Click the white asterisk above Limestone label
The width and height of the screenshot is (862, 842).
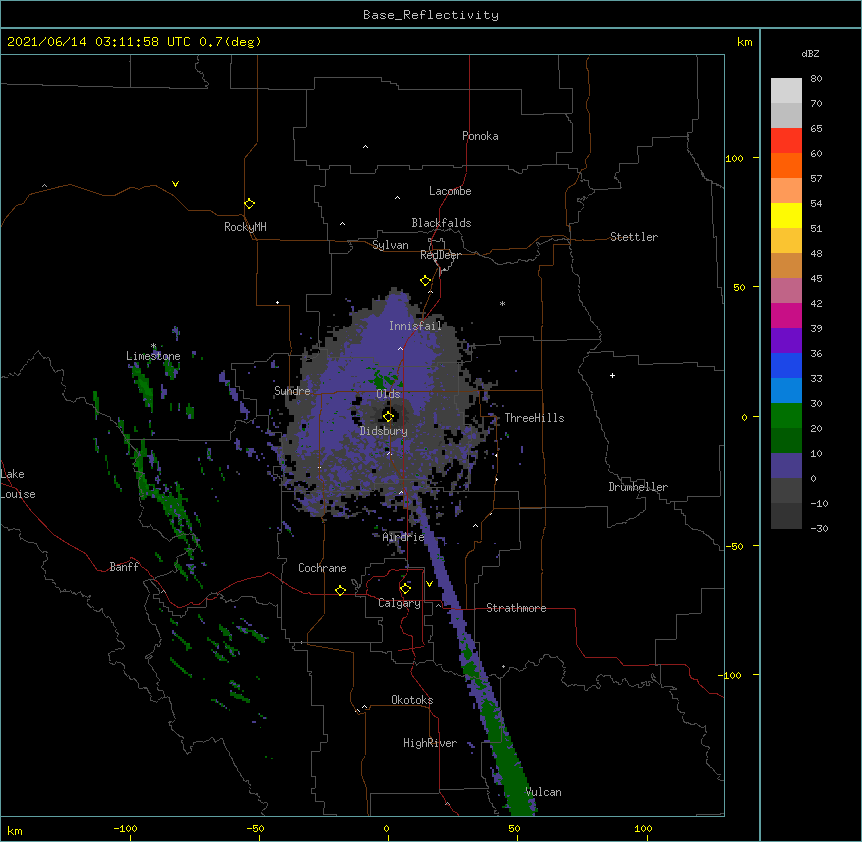pyautogui.click(x=153, y=346)
